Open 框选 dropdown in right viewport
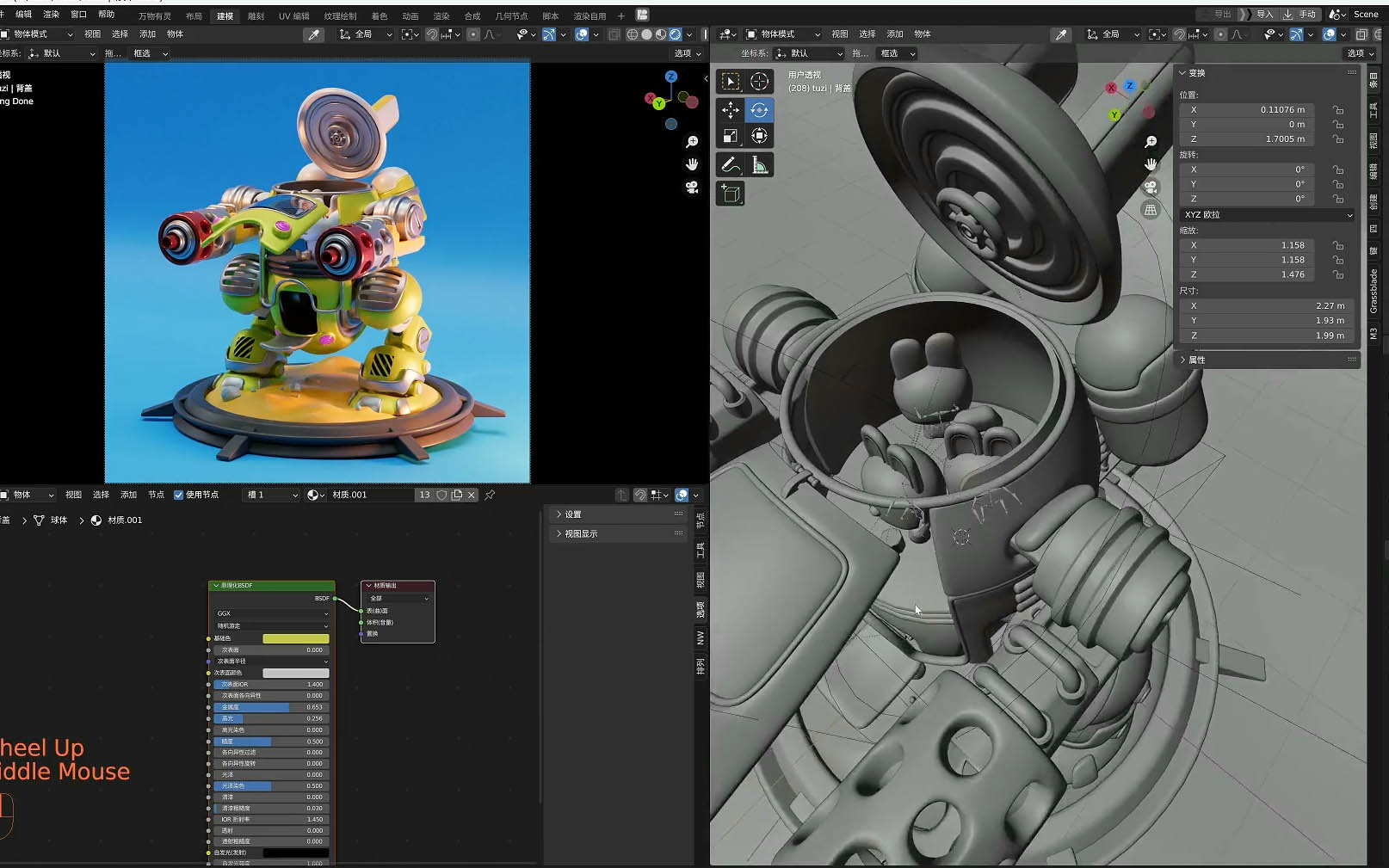The height and width of the screenshot is (868, 1389). coord(896,53)
